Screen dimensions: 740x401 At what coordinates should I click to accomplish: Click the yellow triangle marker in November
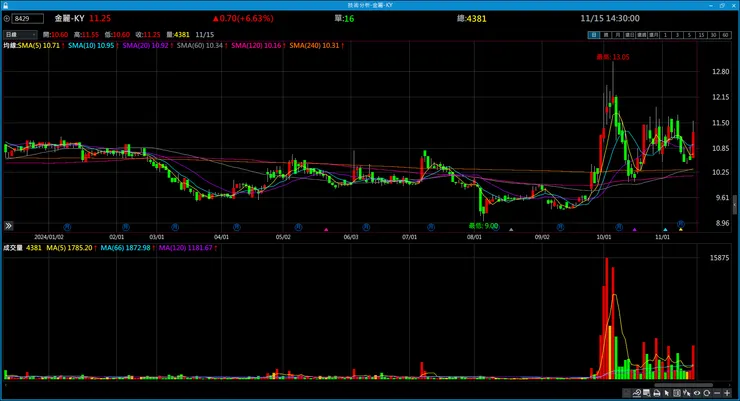point(681,230)
